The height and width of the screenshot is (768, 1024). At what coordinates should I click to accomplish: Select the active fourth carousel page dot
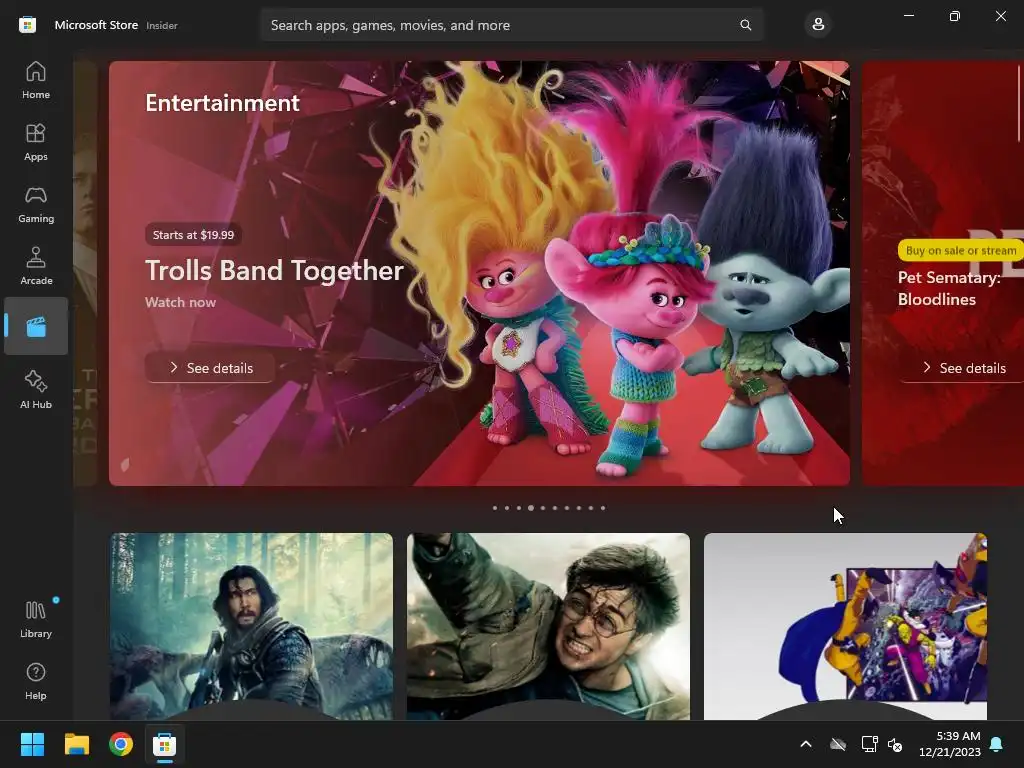click(531, 507)
